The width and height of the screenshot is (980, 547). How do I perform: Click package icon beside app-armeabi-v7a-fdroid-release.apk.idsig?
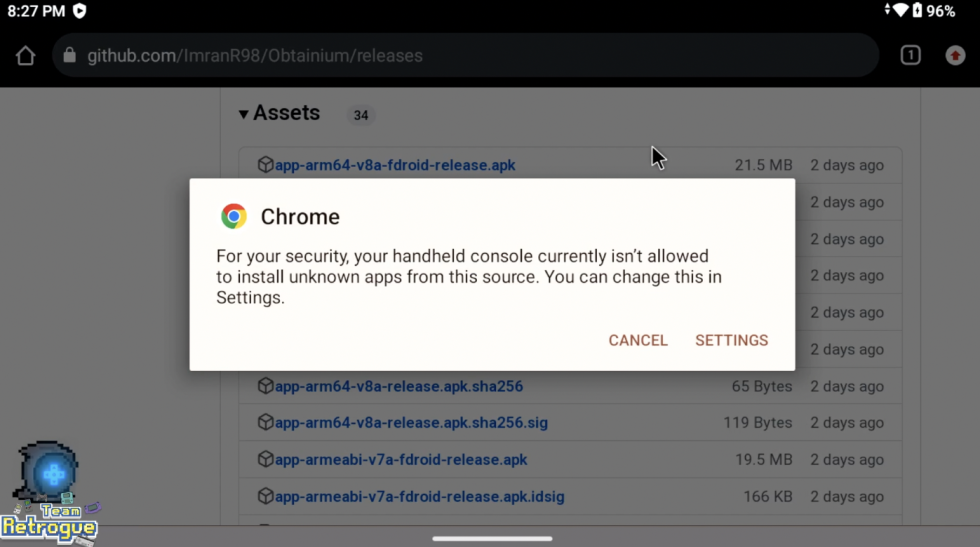click(x=265, y=496)
